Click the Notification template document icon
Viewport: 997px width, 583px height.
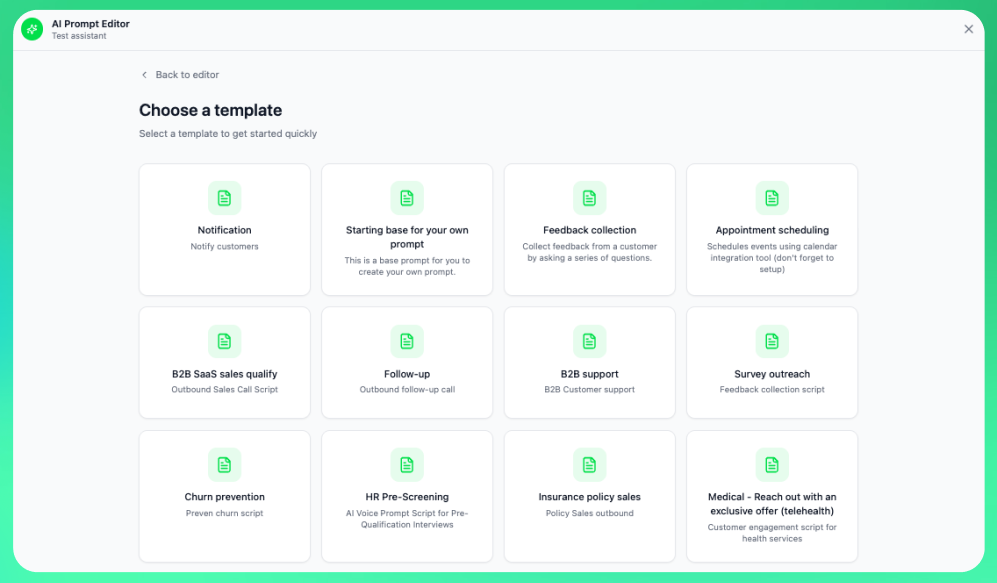coord(224,197)
